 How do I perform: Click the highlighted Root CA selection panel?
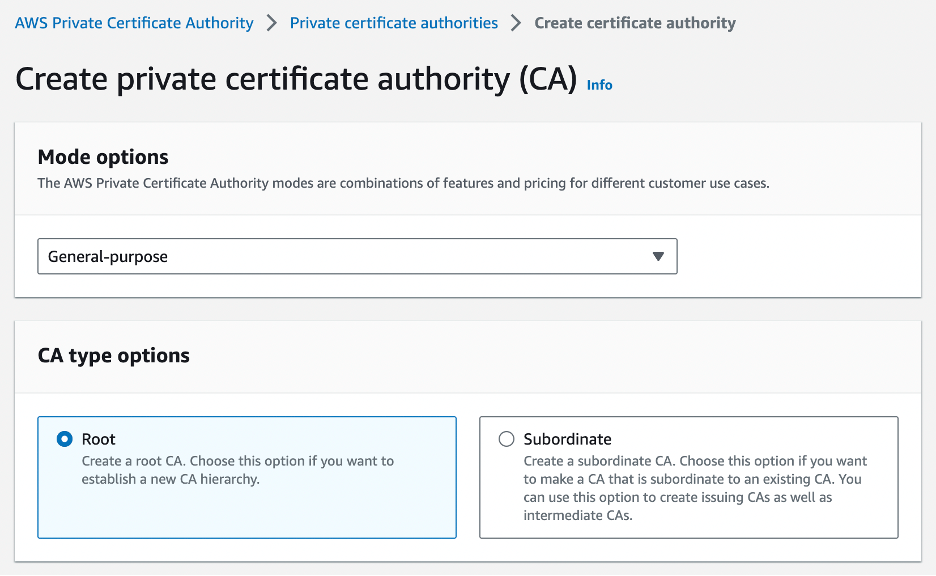(246, 477)
